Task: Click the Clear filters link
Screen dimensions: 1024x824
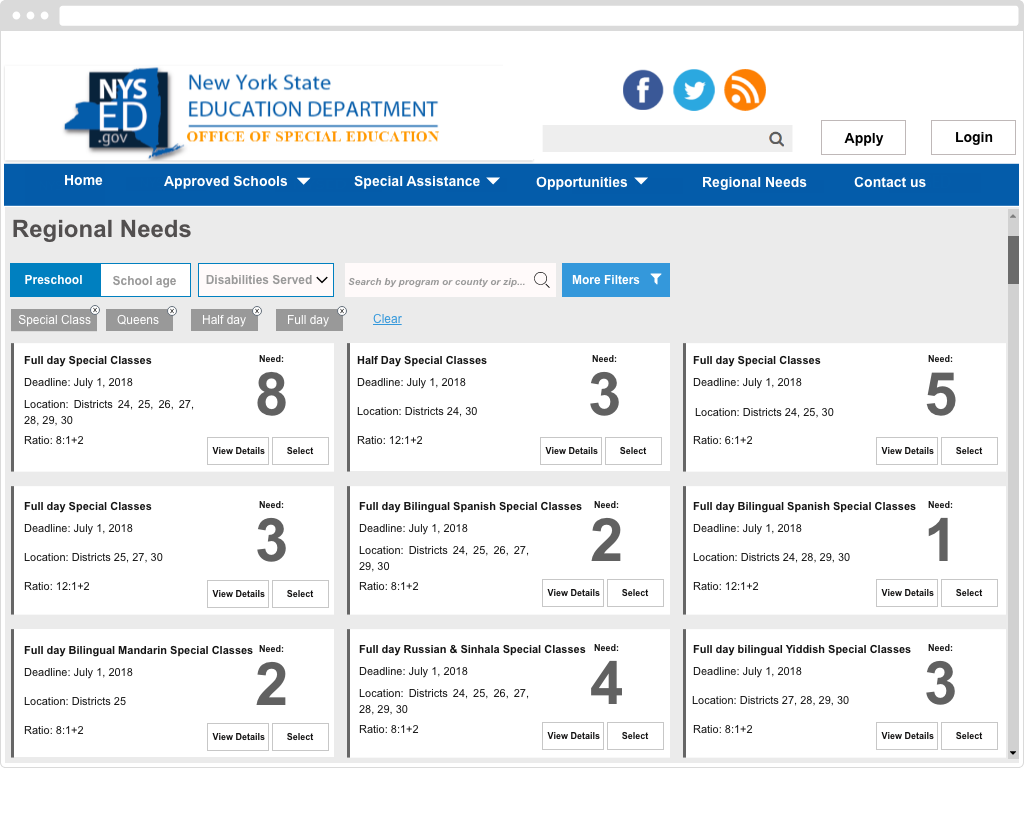Action: [x=387, y=319]
